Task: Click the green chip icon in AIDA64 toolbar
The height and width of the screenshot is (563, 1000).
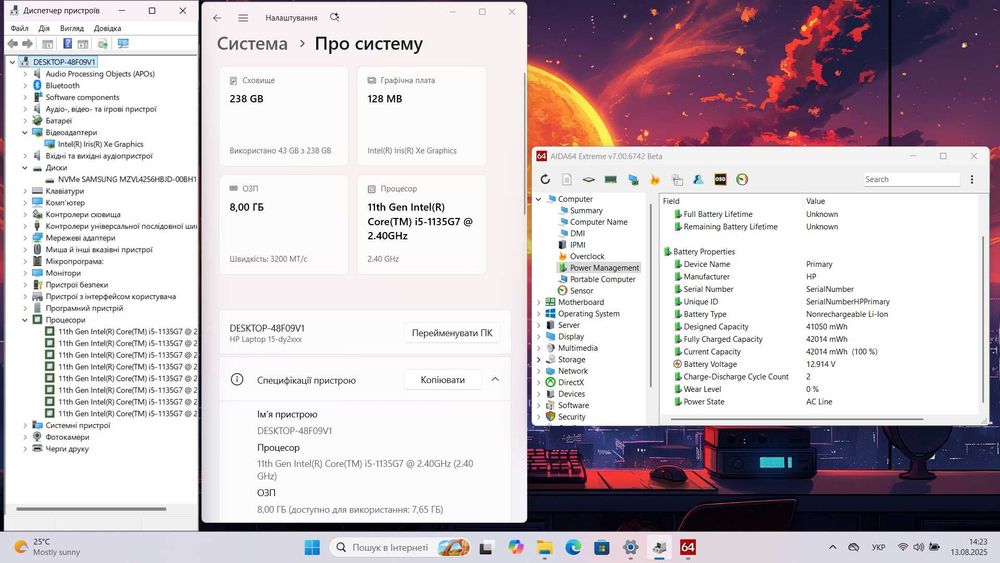Action: (x=589, y=180)
